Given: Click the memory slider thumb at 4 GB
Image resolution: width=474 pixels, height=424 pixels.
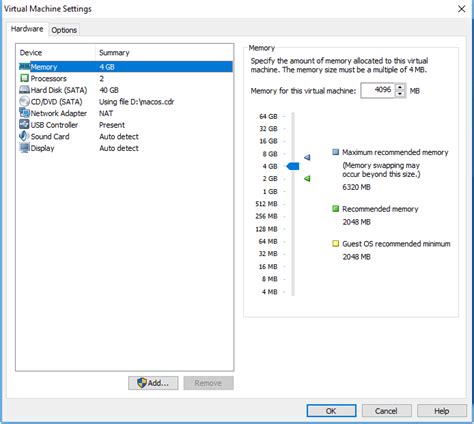Looking at the screenshot, I should (x=293, y=166).
